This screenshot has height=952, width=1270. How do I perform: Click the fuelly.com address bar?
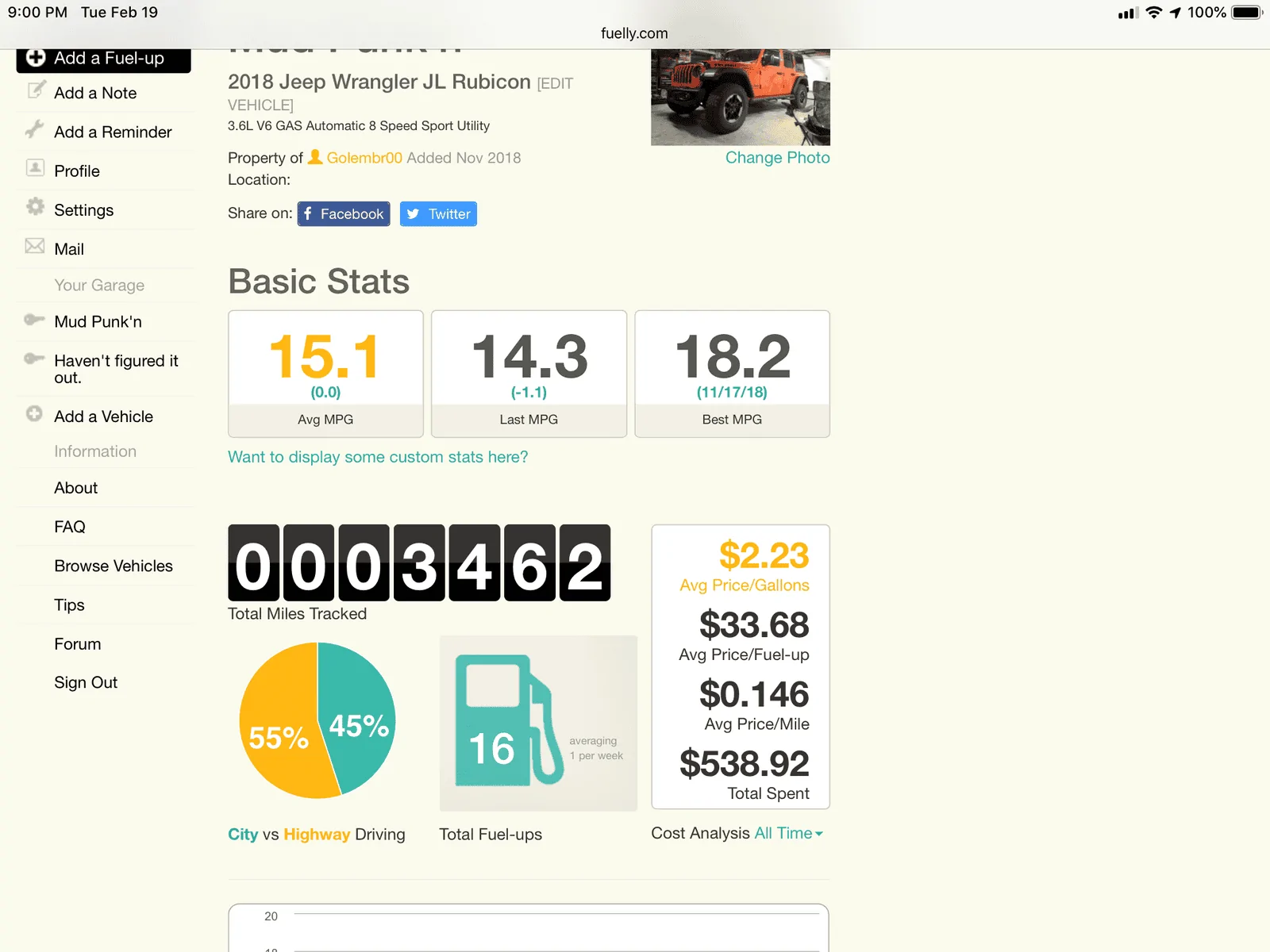(634, 33)
